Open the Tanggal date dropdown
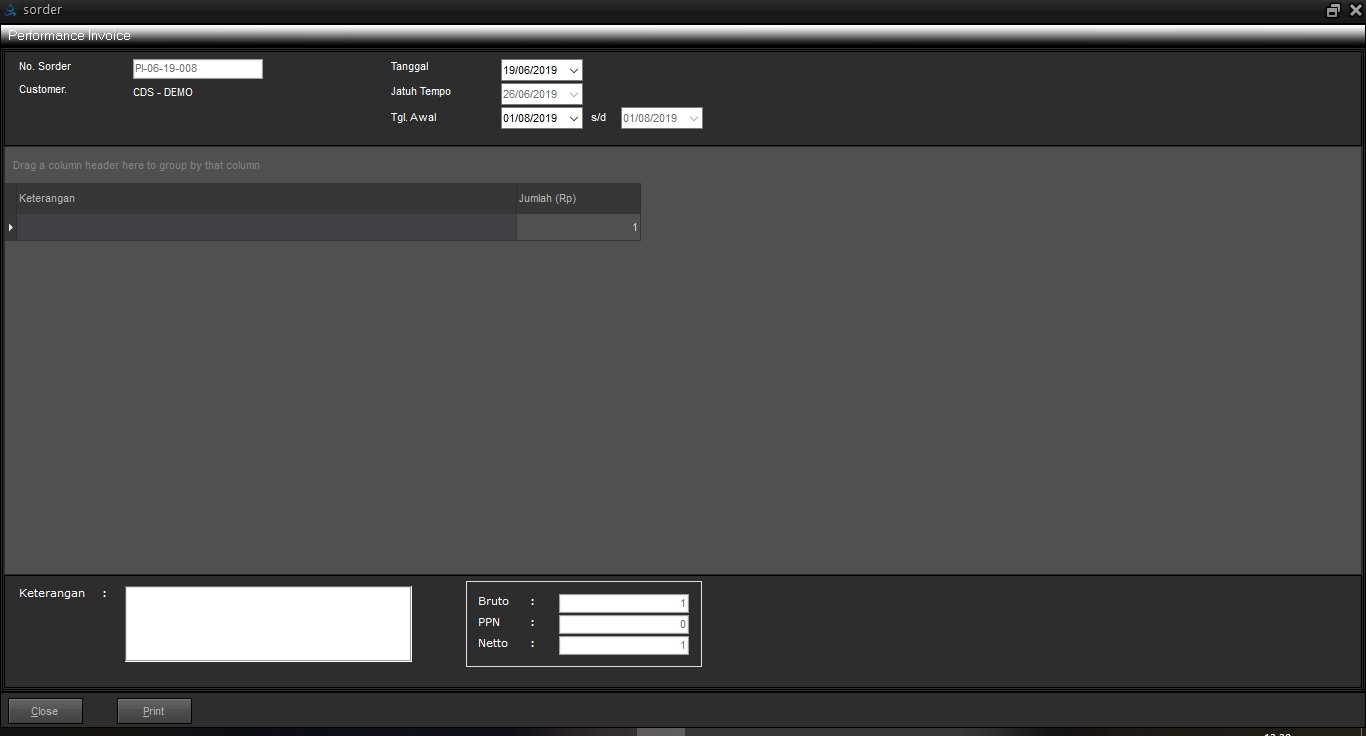The image size is (1366, 736). coord(573,70)
